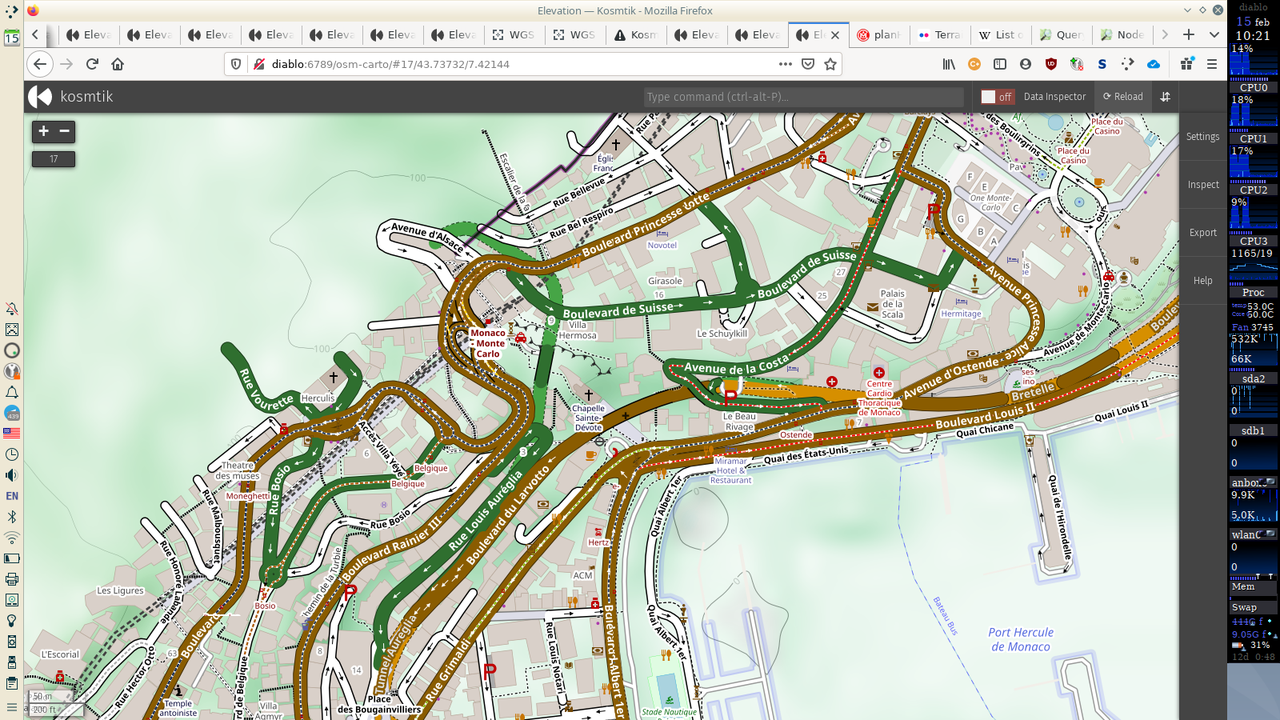1280x720 pixels.
Task: Reload the map with Reload button
Action: pos(1123,97)
